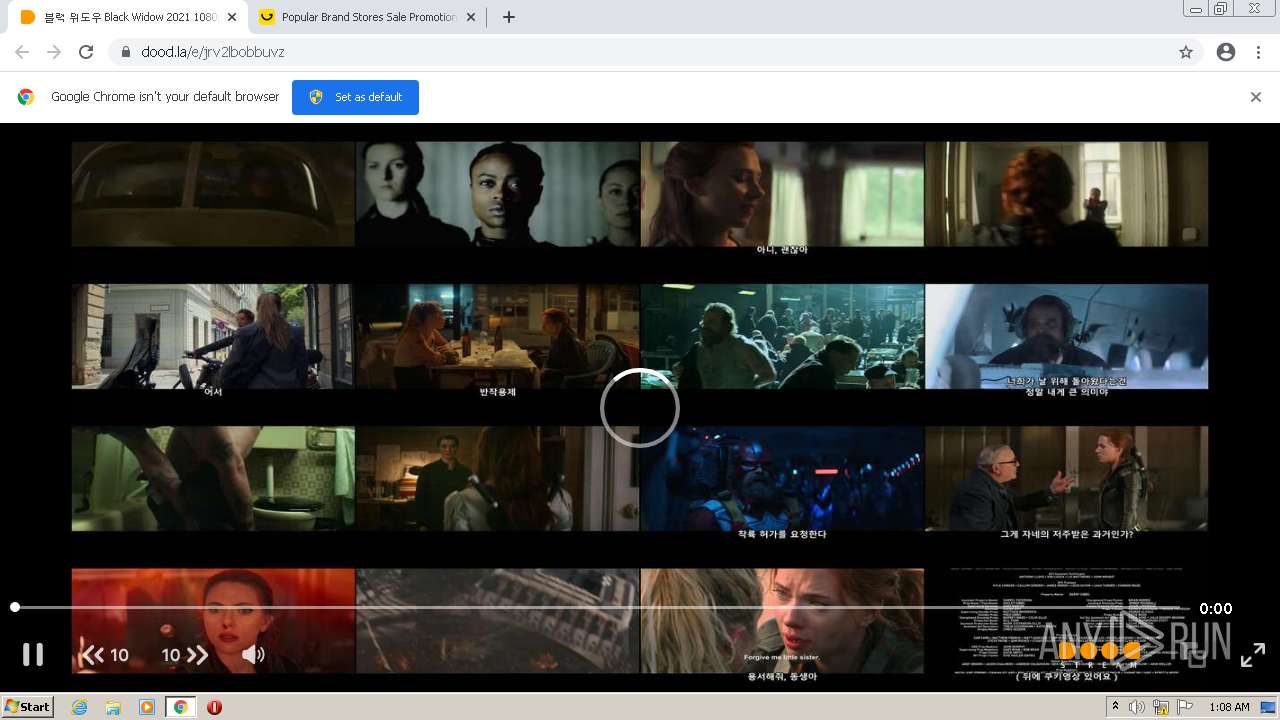Click Set as default button
Viewport: 1280px width, 720px height.
(x=355, y=97)
